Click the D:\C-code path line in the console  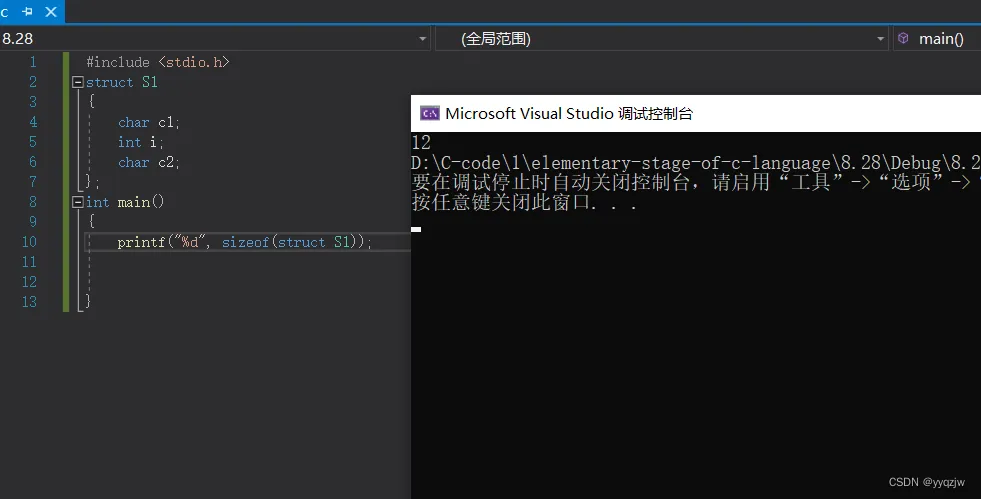point(690,163)
